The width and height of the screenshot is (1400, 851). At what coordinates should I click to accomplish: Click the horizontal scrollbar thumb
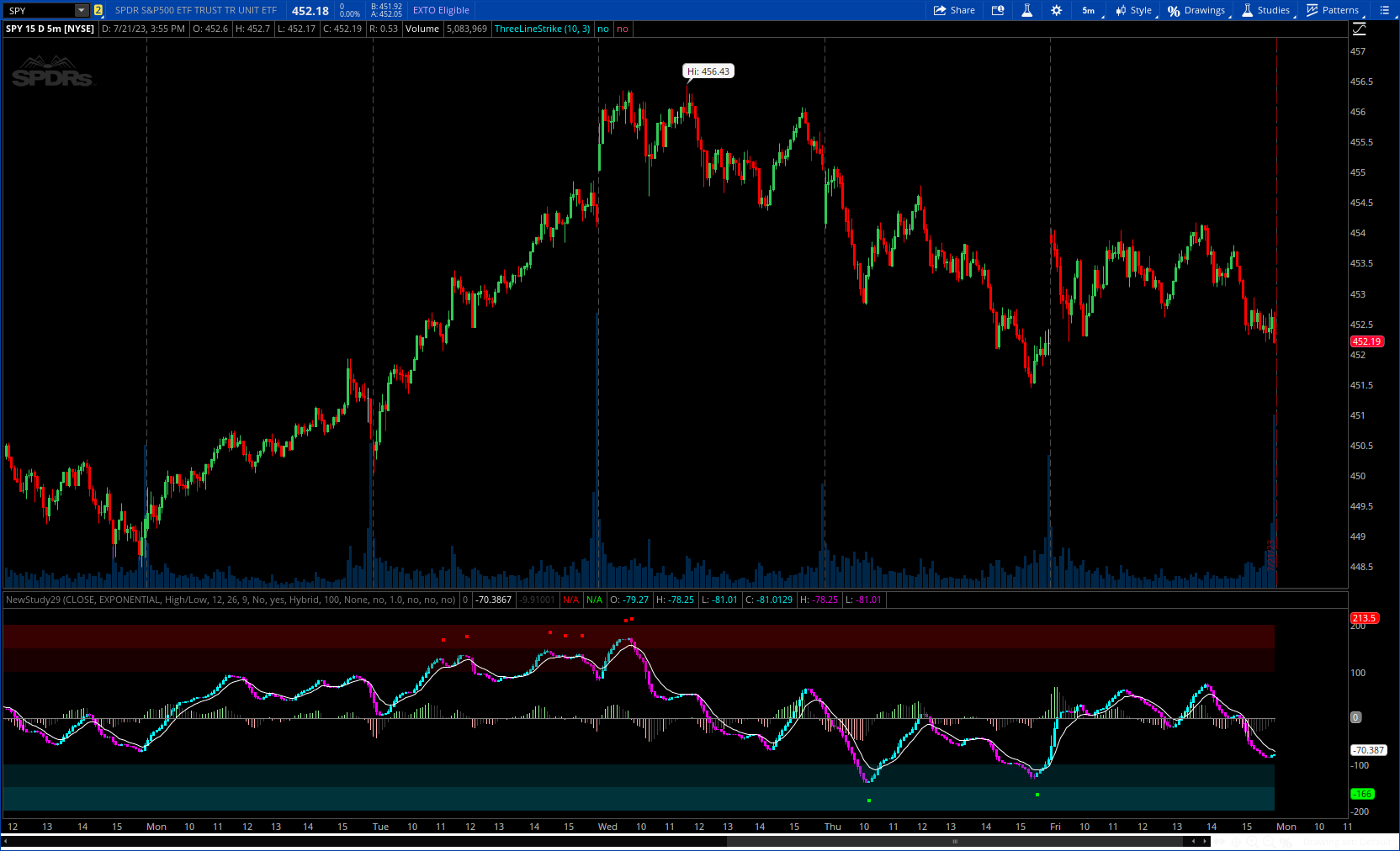pyautogui.click(x=955, y=841)
